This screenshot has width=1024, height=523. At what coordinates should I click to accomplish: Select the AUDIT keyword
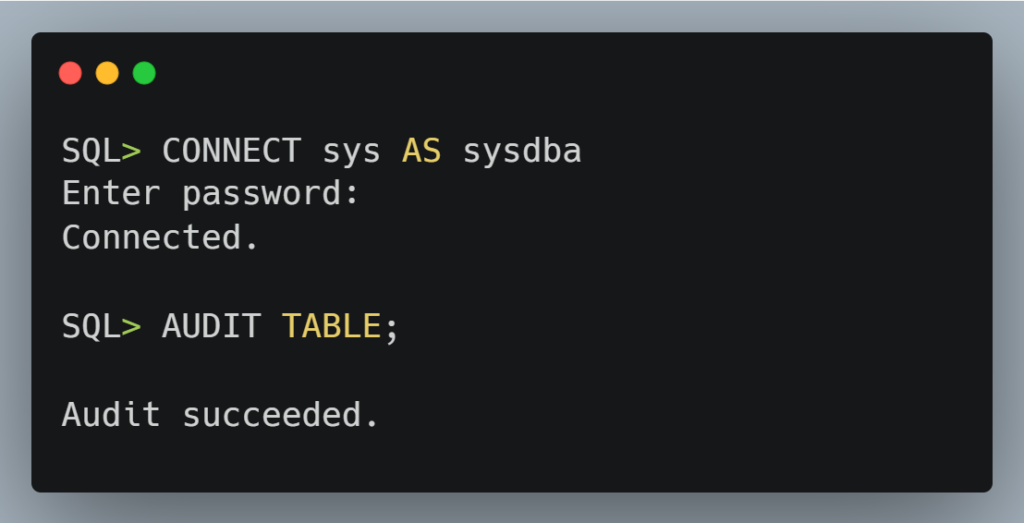tap(211, 326)
